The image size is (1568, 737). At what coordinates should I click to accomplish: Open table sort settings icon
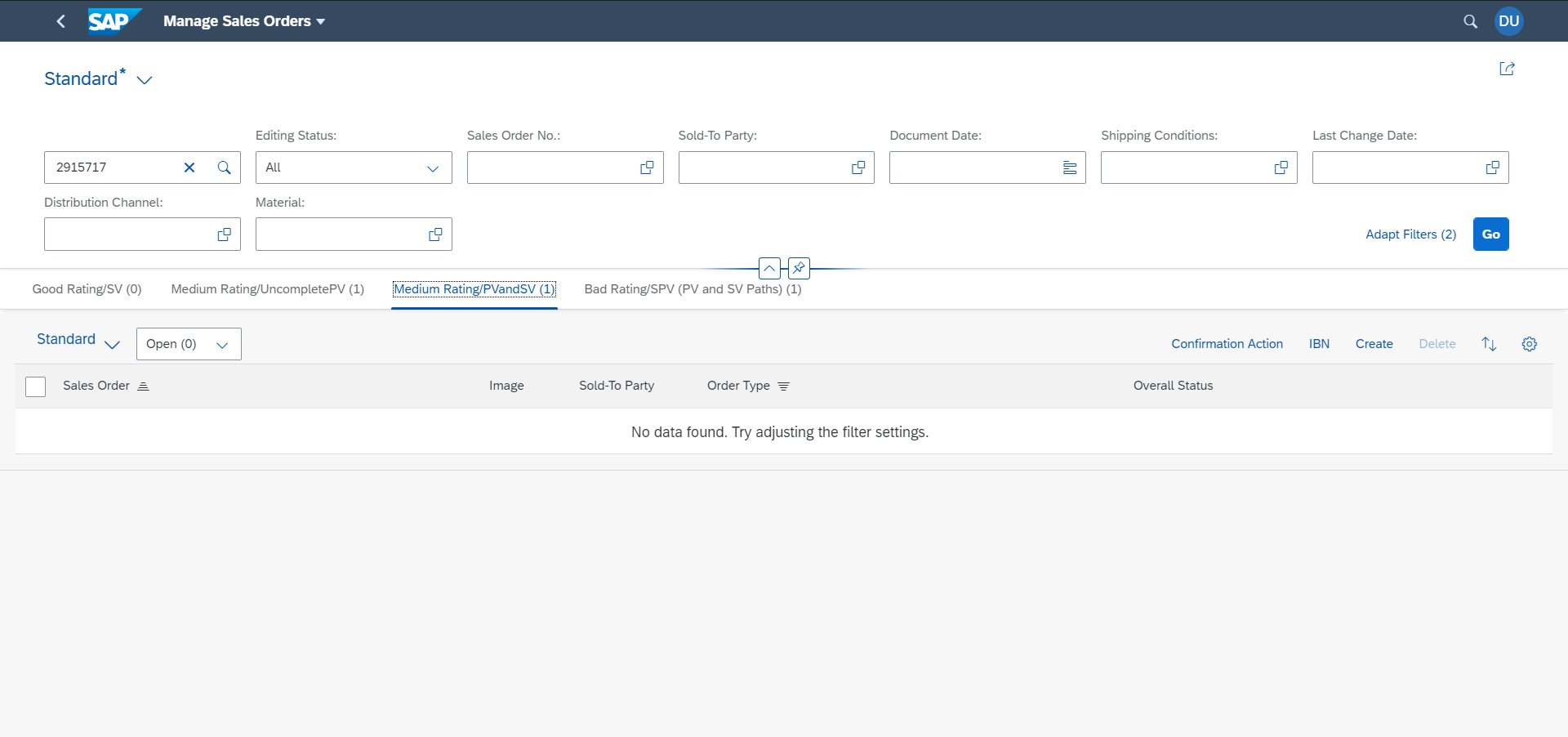pyautogui.click(x=1489, y=344)
